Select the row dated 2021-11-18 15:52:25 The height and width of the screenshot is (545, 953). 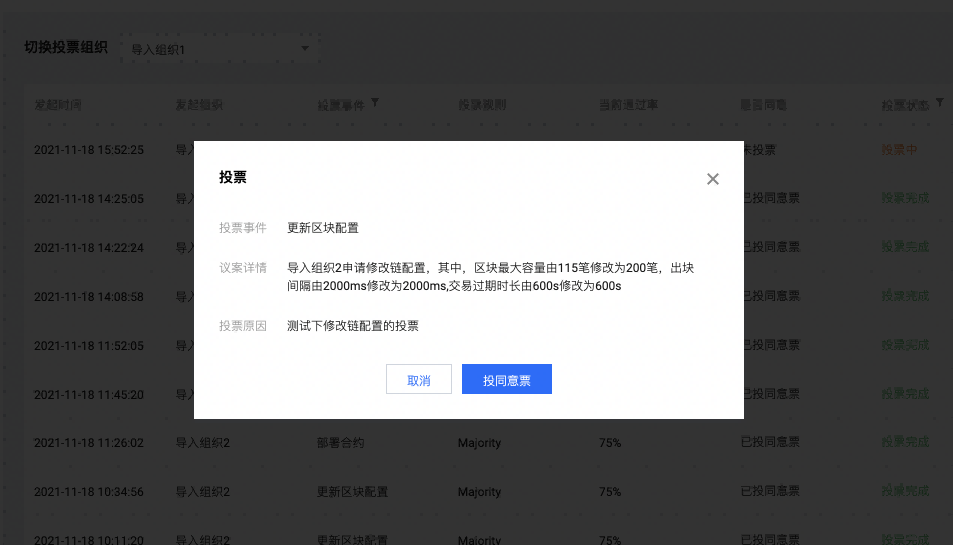[x=89, y=150]
